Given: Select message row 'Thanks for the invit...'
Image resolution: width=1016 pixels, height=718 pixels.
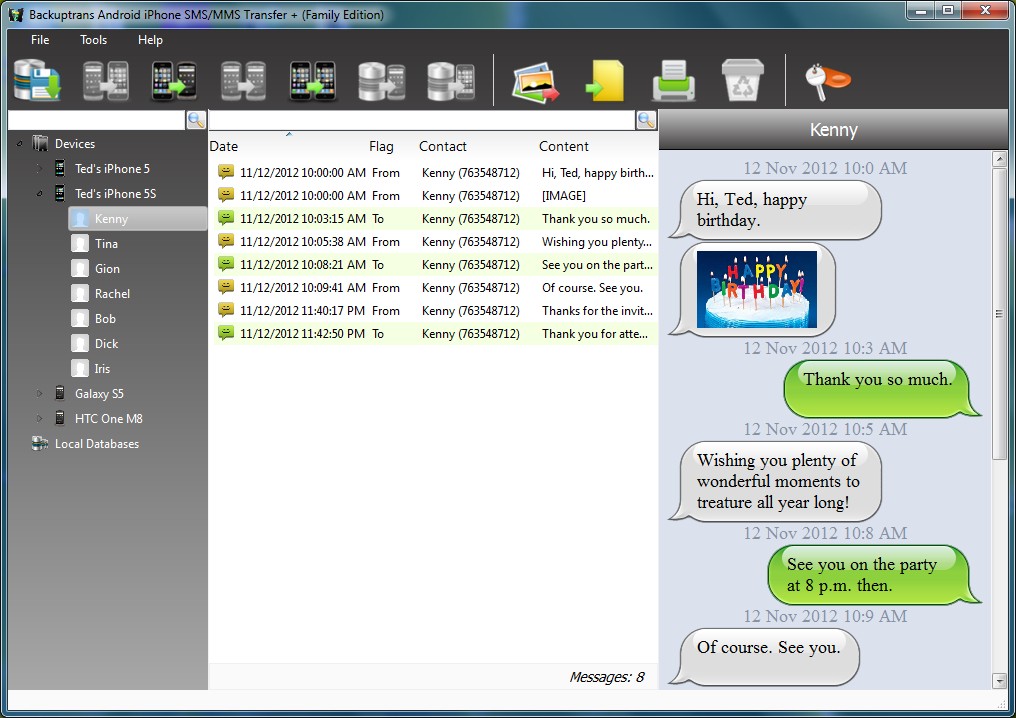Looking at the screenshot, I should click(433, 310).
